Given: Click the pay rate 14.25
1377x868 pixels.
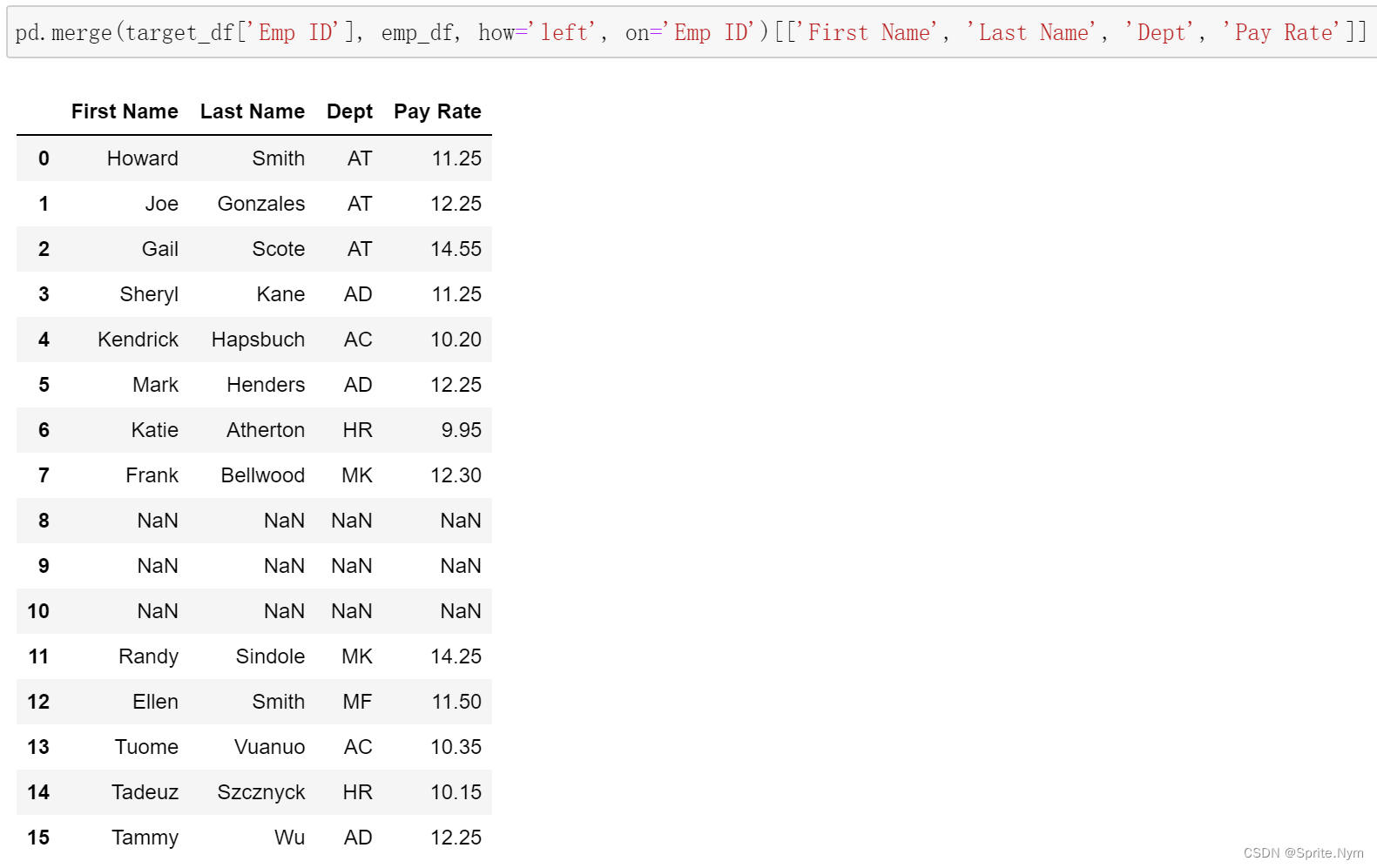Looking at the screenshot, I should coord(456,656).
